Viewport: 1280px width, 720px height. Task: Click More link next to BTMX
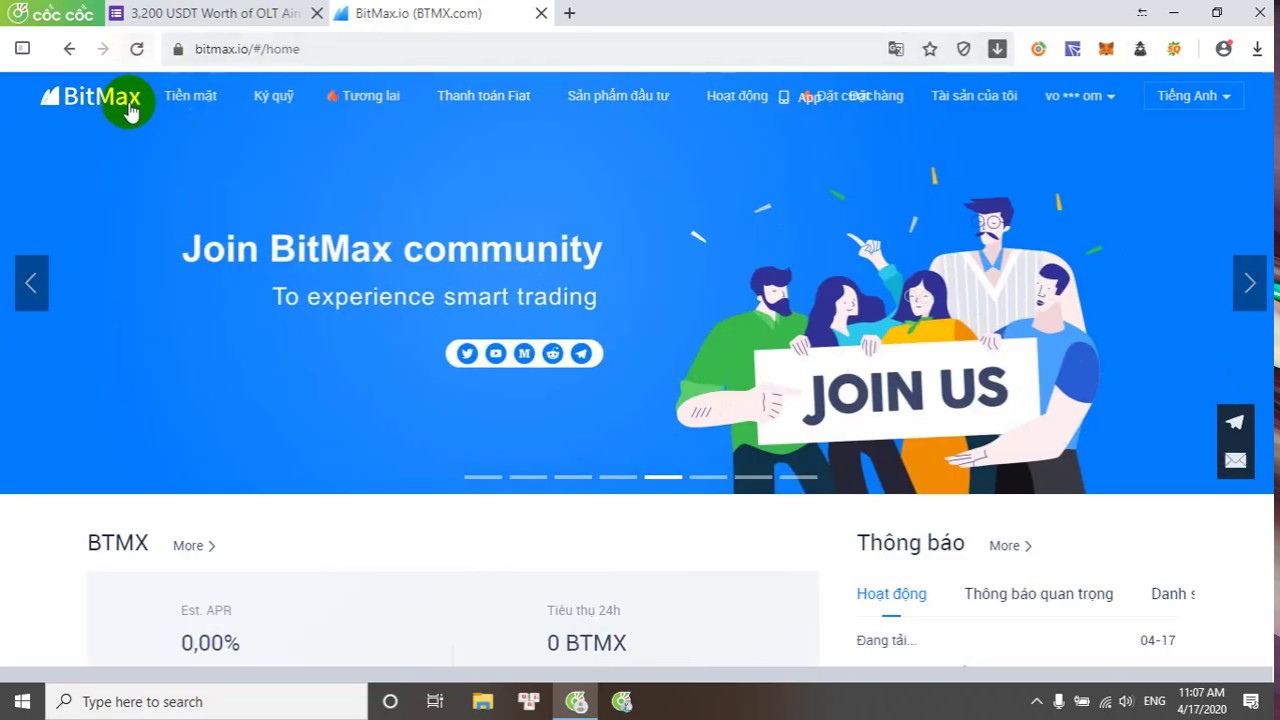(x=194, y=546)
